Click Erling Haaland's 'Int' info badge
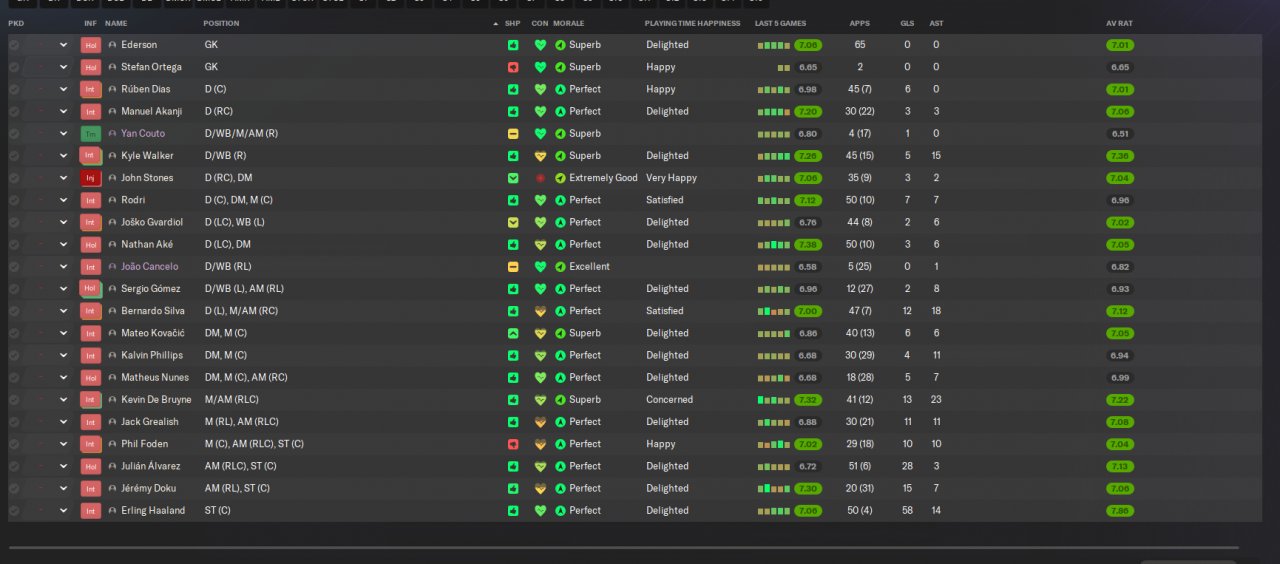 91,511
